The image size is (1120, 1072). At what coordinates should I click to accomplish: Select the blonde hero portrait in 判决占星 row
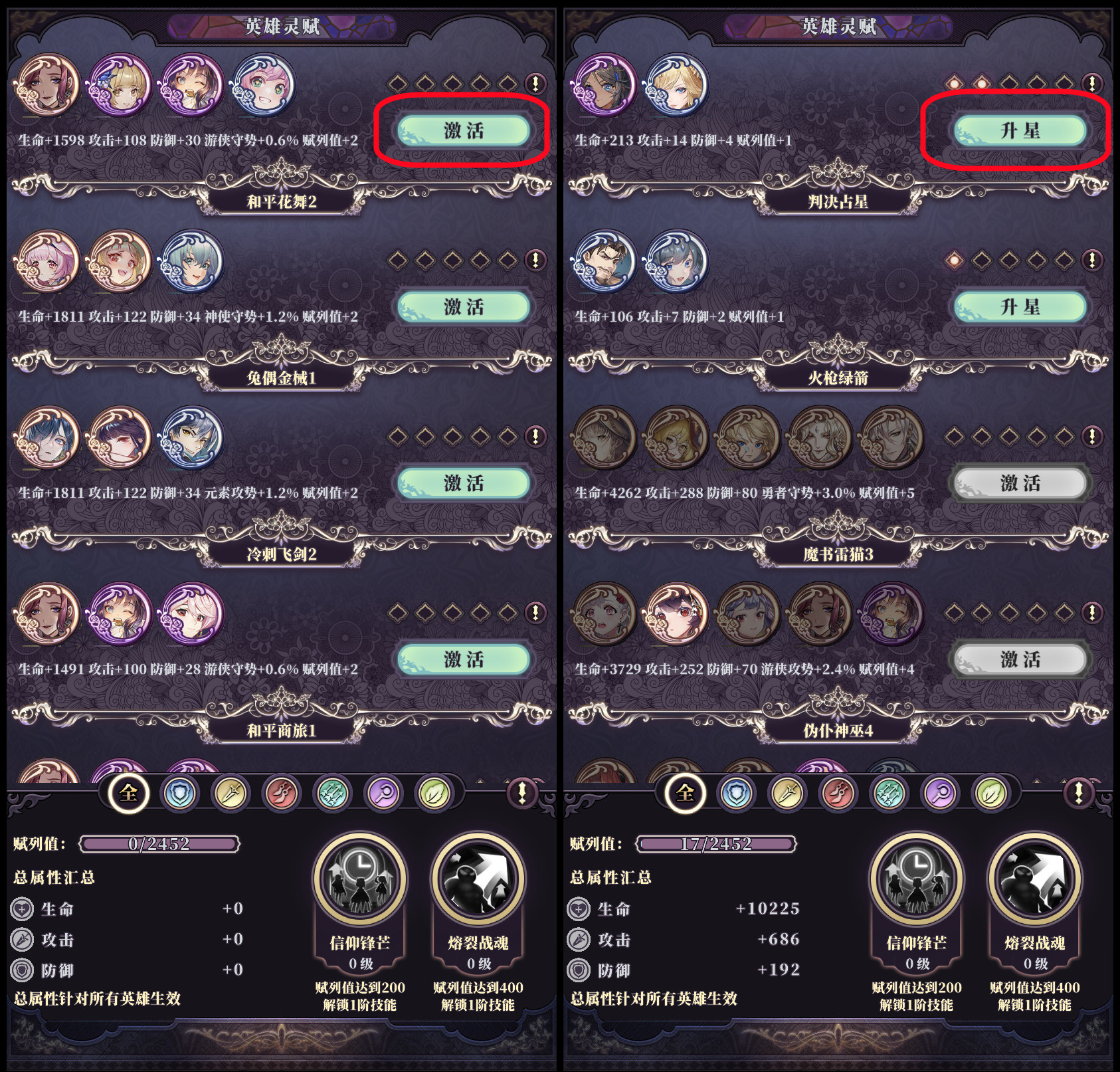[676, 85]
